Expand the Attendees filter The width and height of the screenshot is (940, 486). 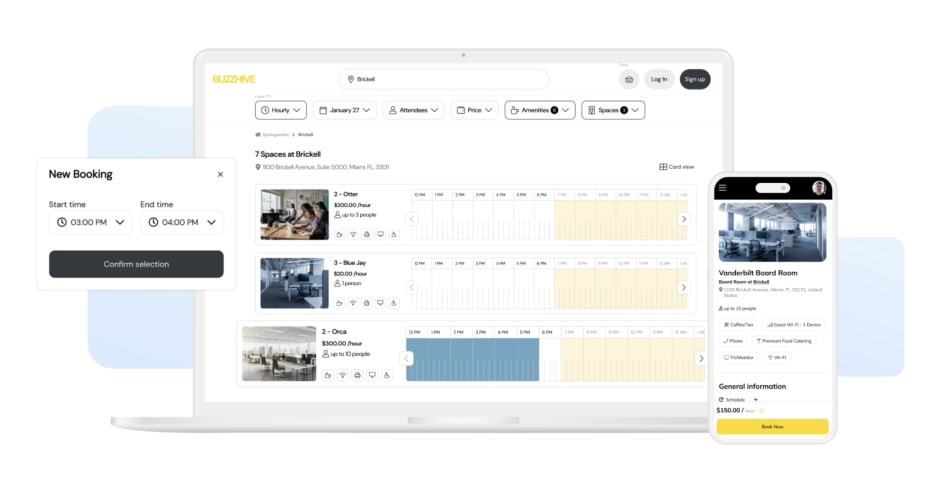click(414, 110)
